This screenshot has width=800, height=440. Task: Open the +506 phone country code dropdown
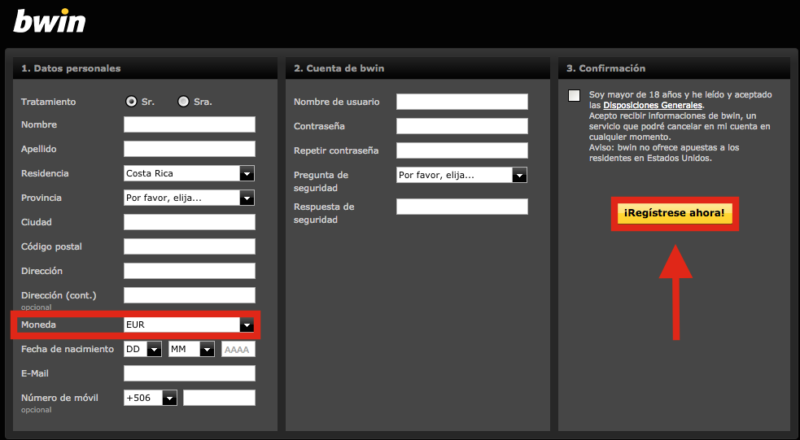click(151, 398)
